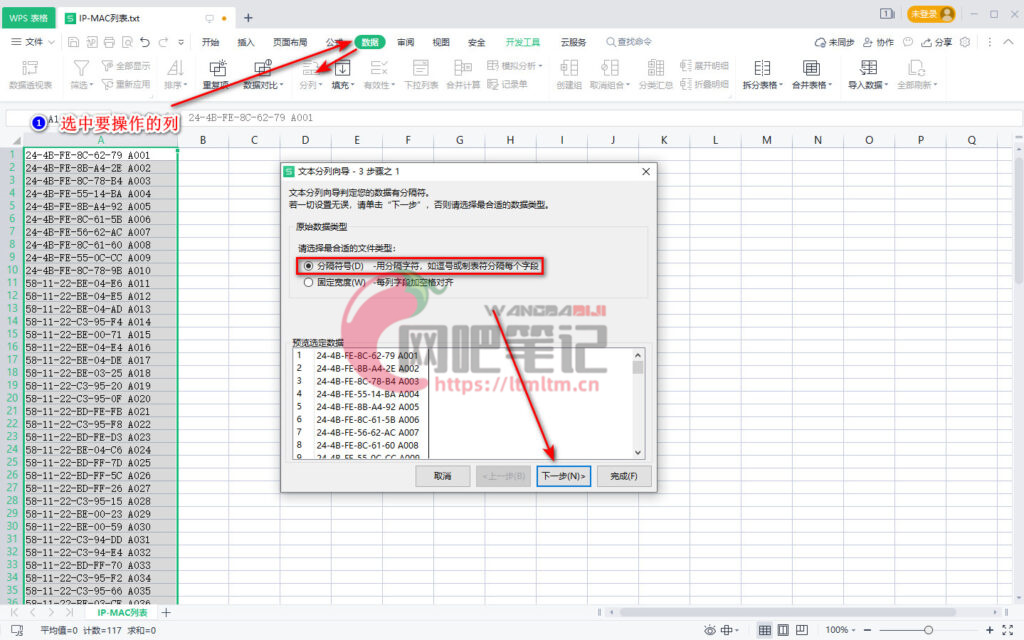Switch to the 审阅 ribbon tab
Viewport: 1024px width, 640px height.
(x=406, y=42)
